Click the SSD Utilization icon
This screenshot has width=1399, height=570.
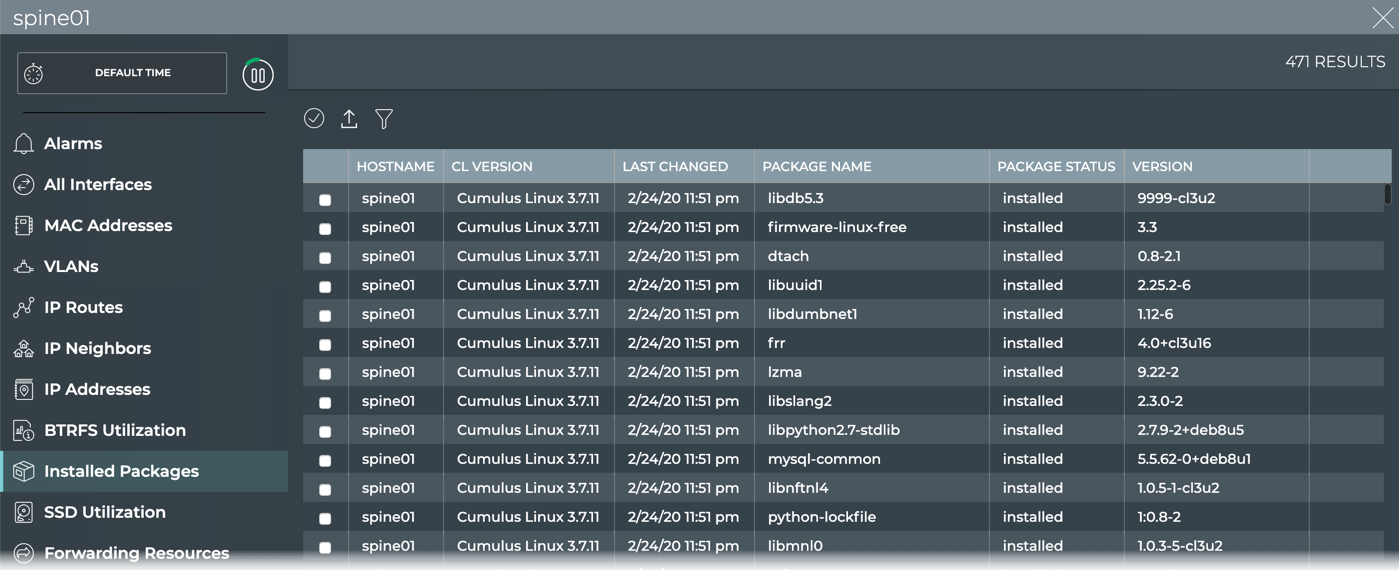click(x=24, y=513)
